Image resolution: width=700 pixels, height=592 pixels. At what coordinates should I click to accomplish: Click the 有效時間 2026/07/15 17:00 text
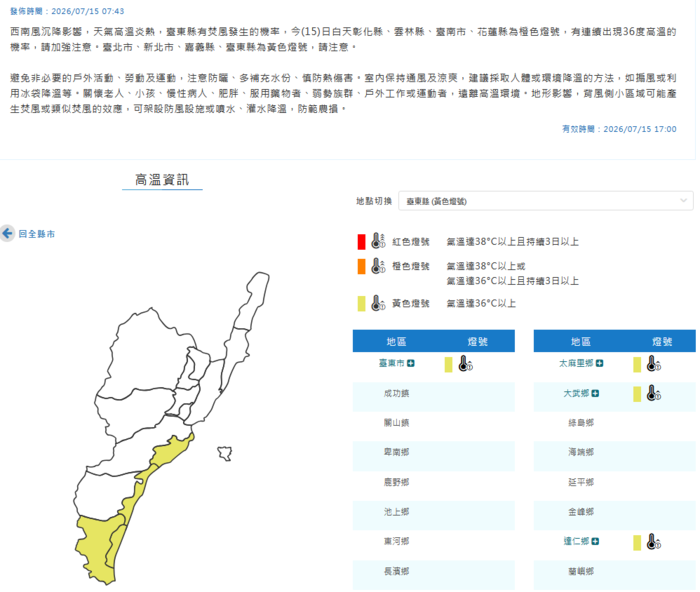pyautogui.click(x=619, y=129)
